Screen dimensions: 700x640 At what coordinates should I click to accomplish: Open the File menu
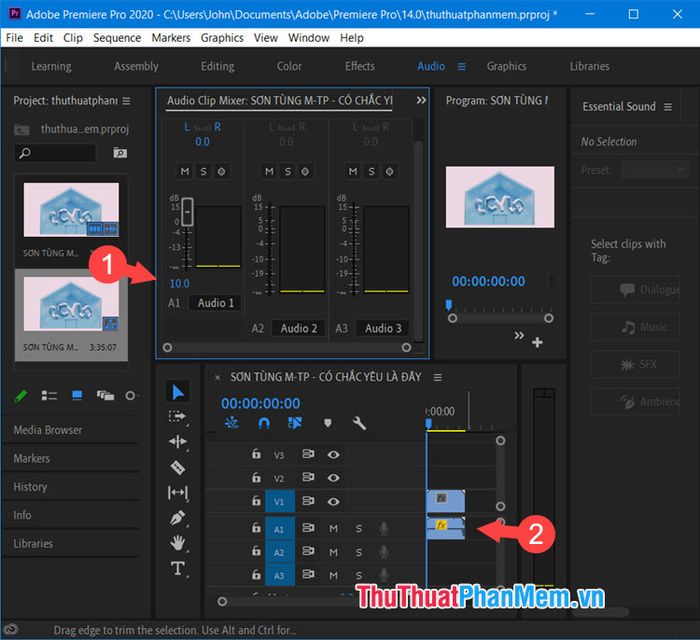(x=14, y=38)
